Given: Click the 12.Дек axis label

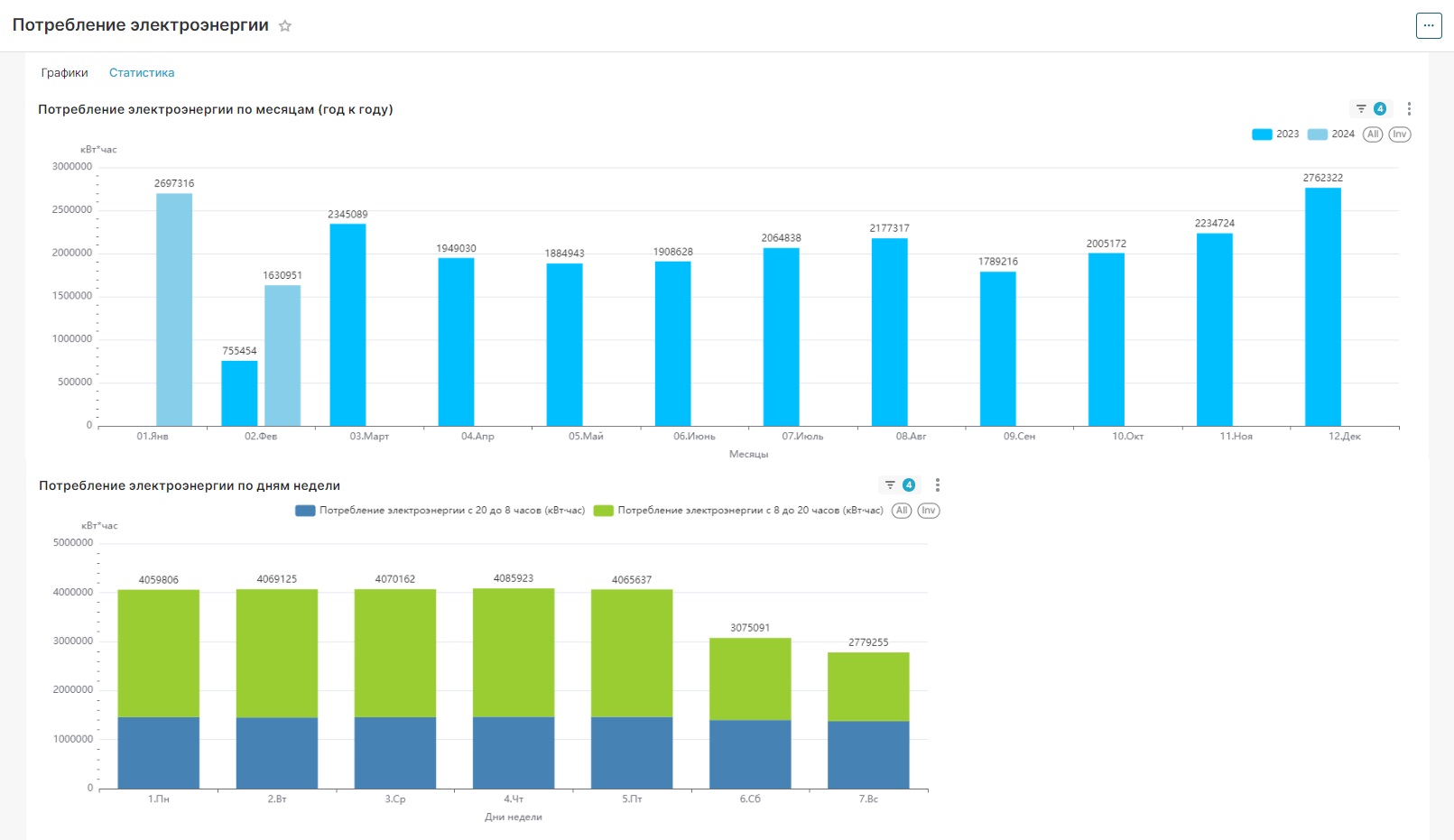Looking at the screenshot, I should (x=1344, y=436).
